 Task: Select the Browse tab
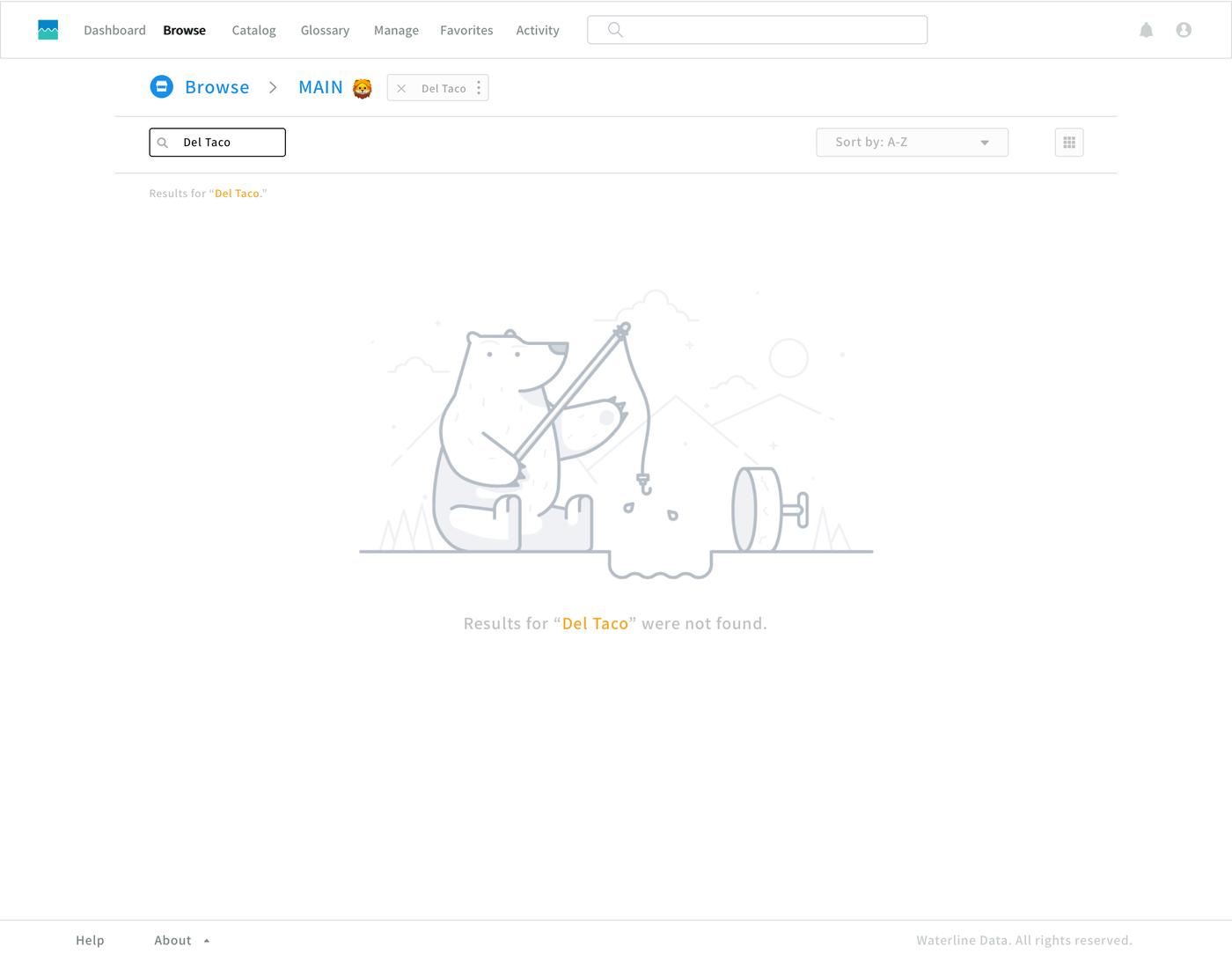click(184, 30)
